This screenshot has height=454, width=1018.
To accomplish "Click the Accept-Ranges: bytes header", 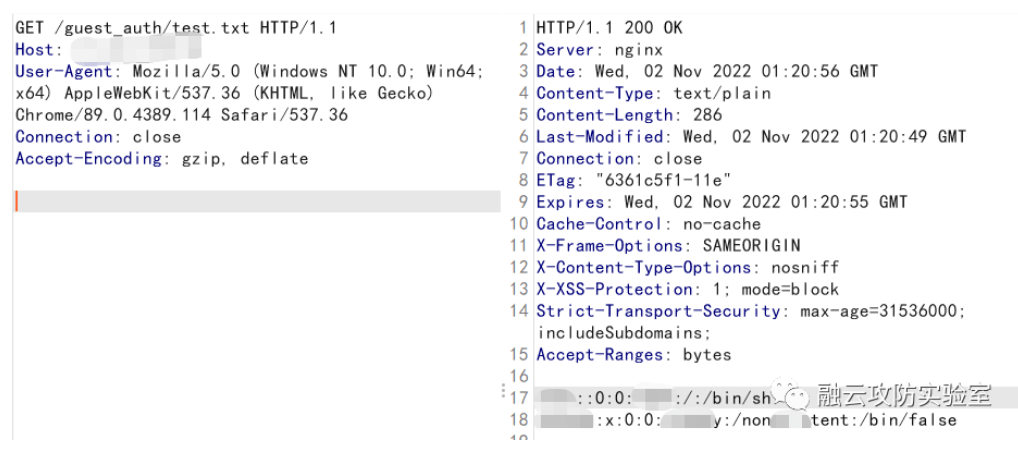I will click(x=633, y=355).
